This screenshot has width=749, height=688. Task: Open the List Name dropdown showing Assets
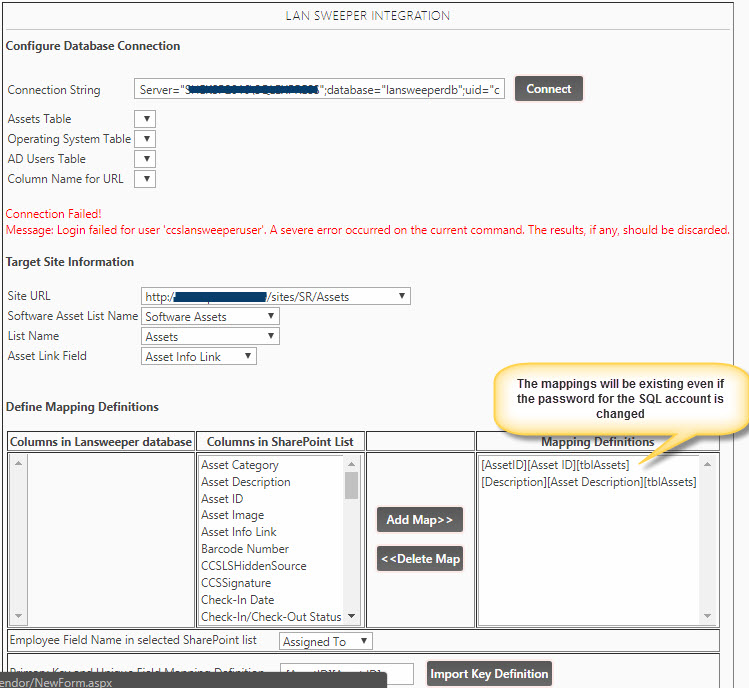point(210,336)
